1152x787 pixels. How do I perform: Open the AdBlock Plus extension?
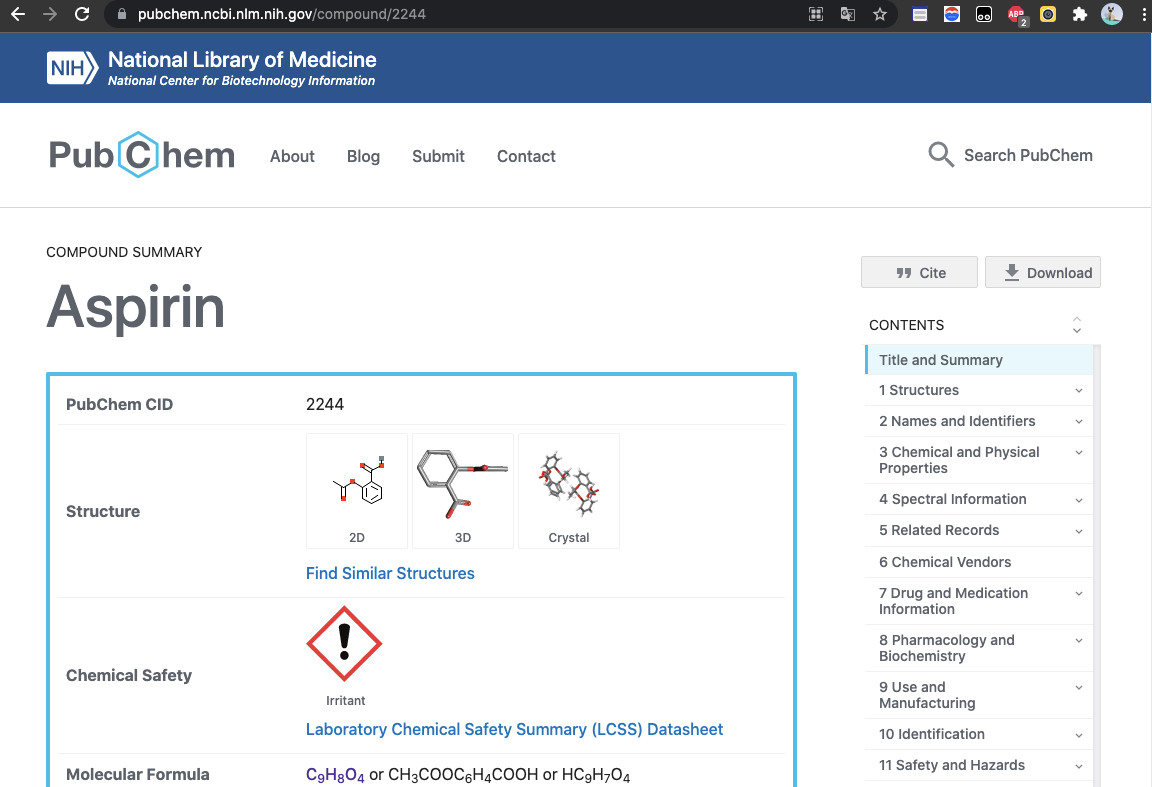click(1017, 14)
